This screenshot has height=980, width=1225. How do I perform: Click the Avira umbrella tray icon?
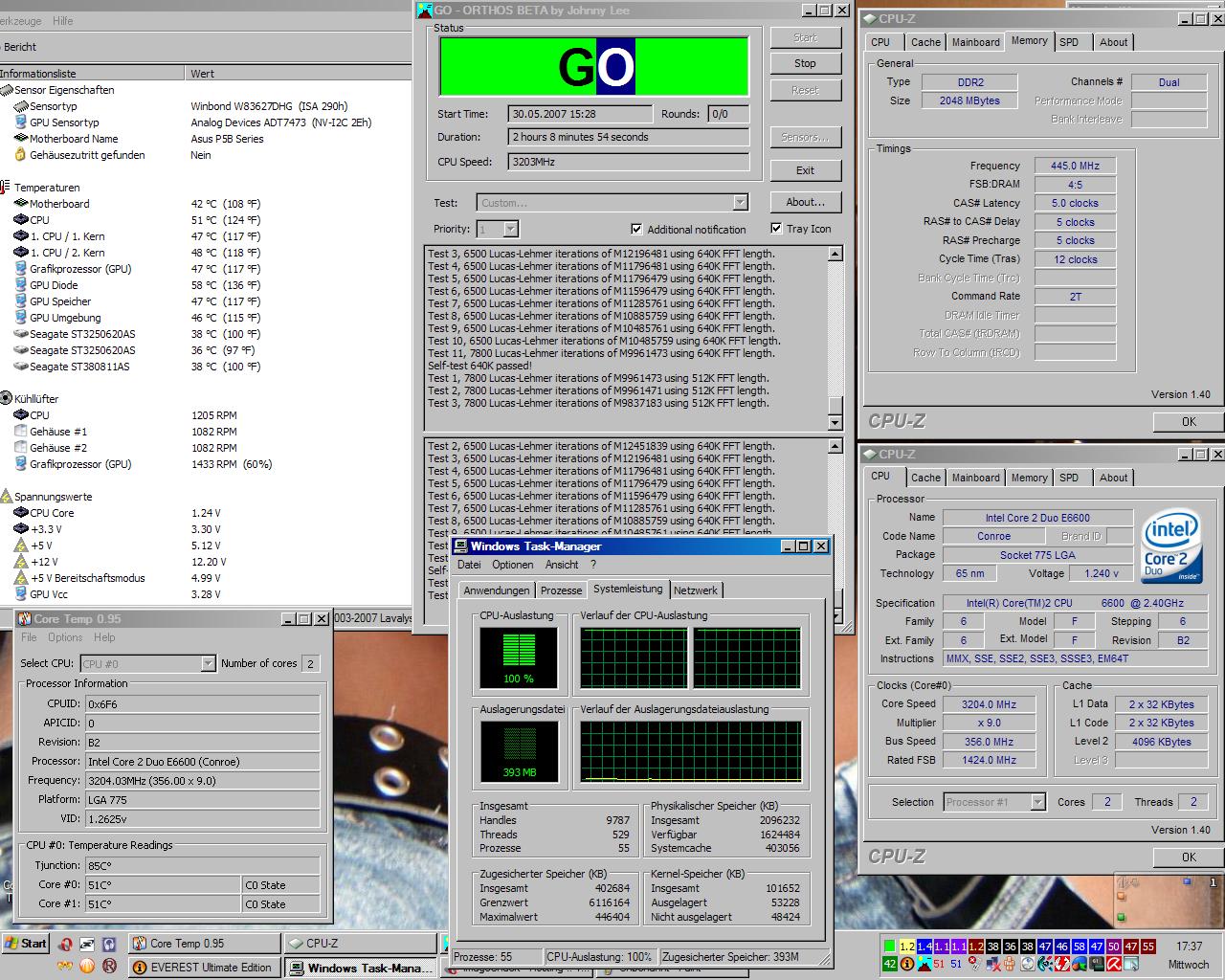point(1114,965)
